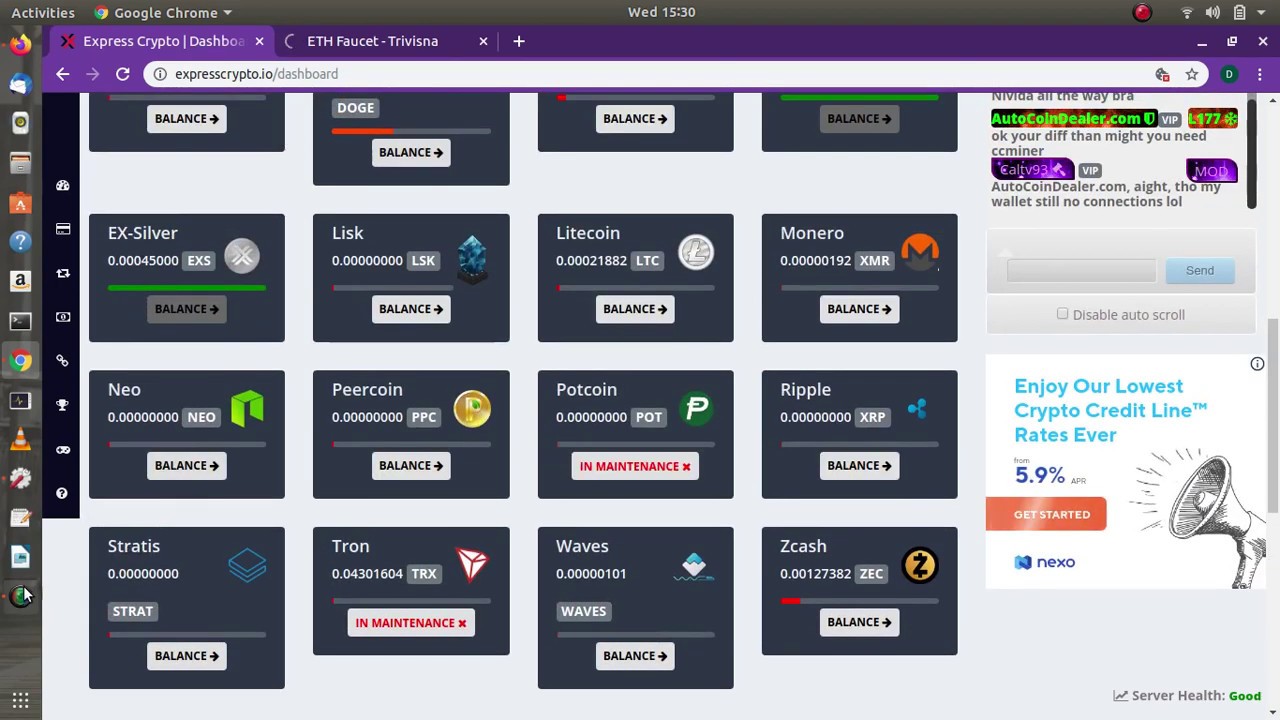Open Monero balance
Viewport: 1280px width, 720px height.
[859, 309]
